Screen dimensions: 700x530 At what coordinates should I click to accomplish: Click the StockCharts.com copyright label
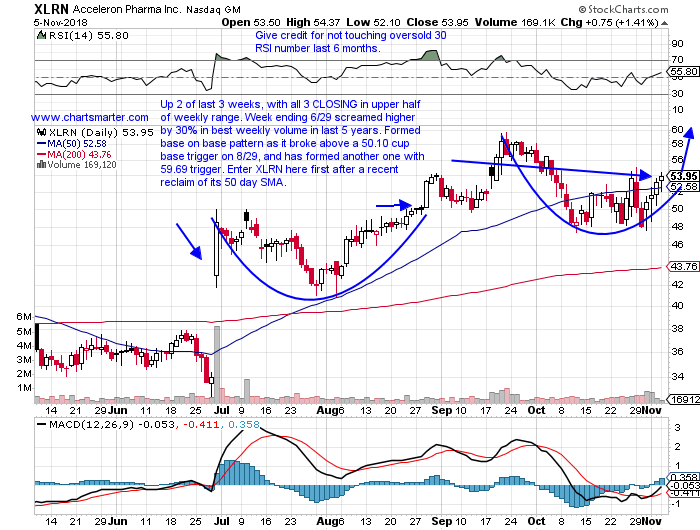623,9
